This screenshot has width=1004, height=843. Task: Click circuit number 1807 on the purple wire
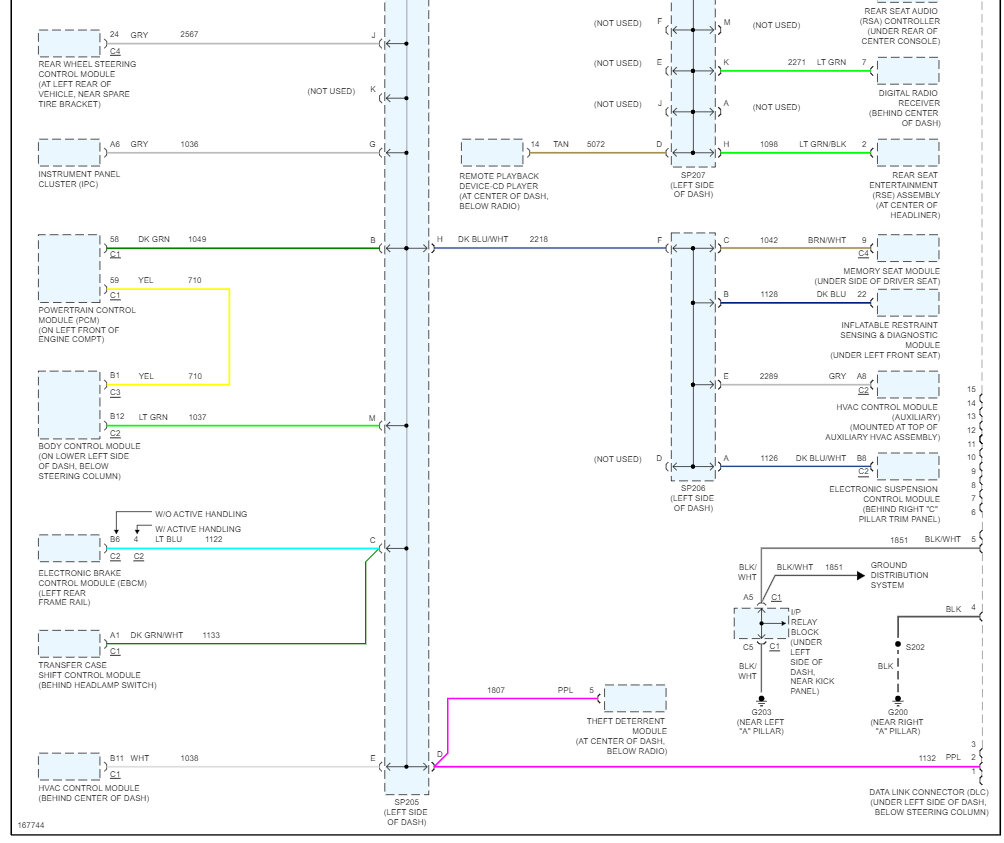(496, 690)
